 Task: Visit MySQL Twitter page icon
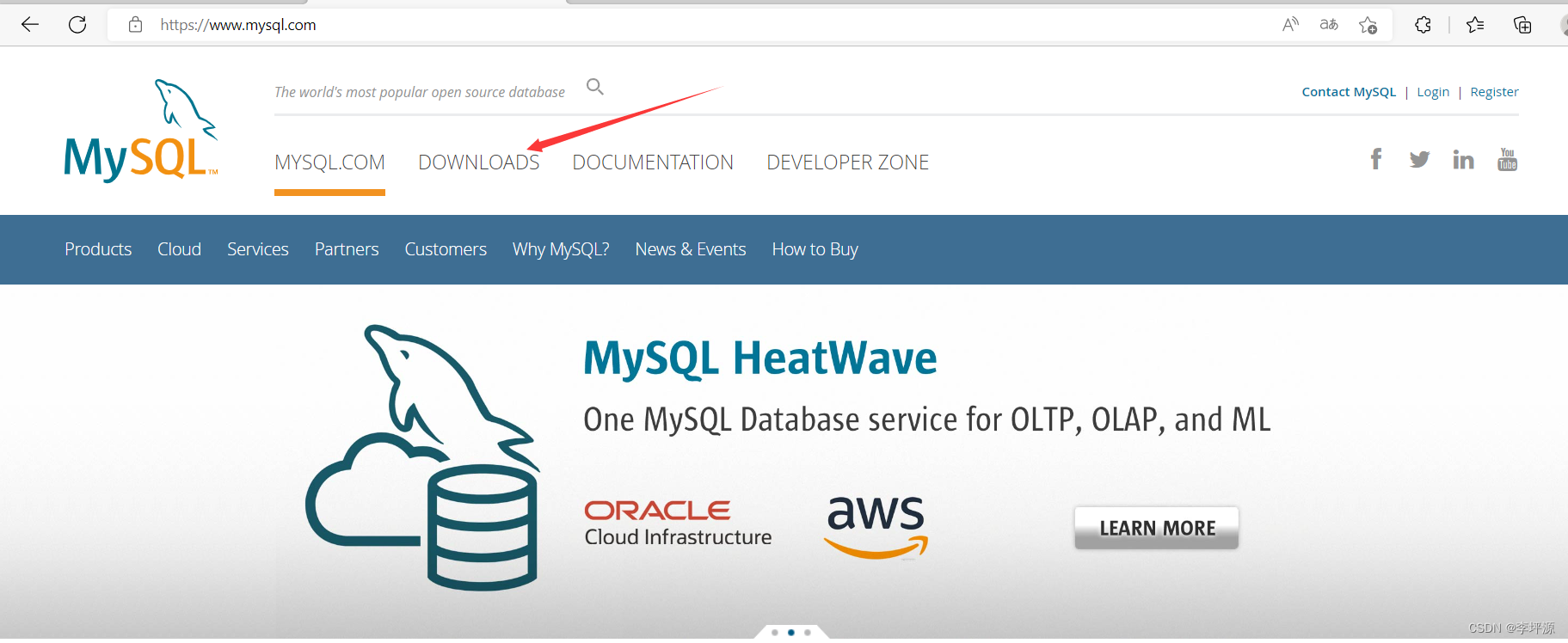point(1419,159)
